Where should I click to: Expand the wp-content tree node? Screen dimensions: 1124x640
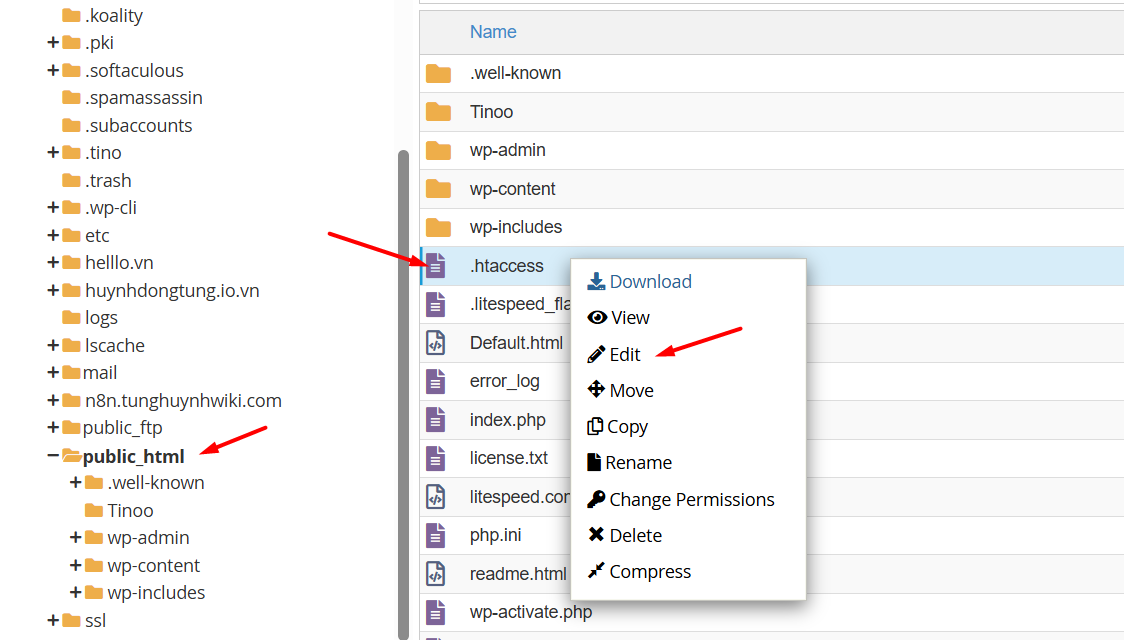pos(76,565)
